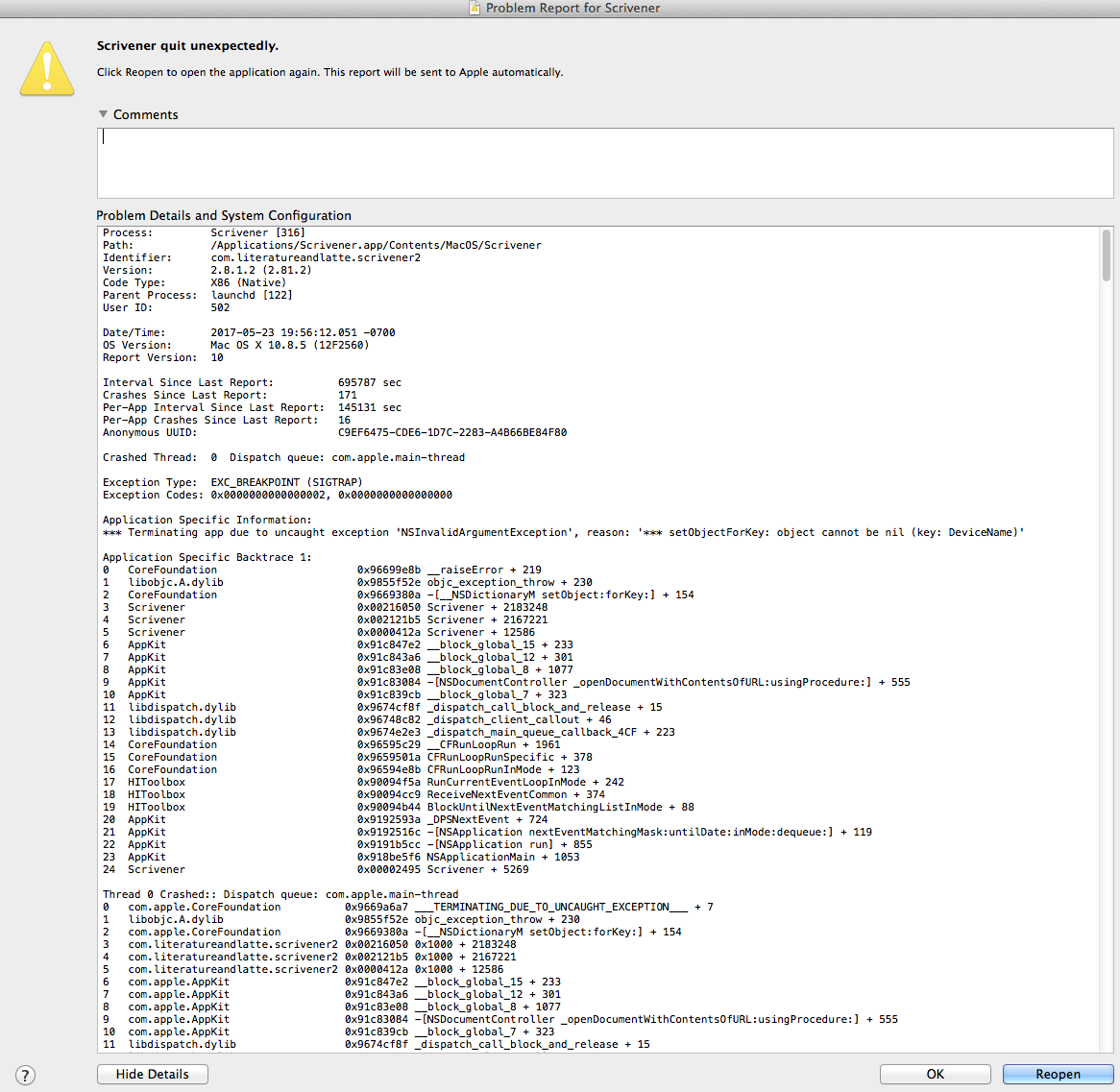Click the Crashed Thread 0 Dispatch queue line
The height and width of the screenshot is (1092, 1120).
point(283,458)
